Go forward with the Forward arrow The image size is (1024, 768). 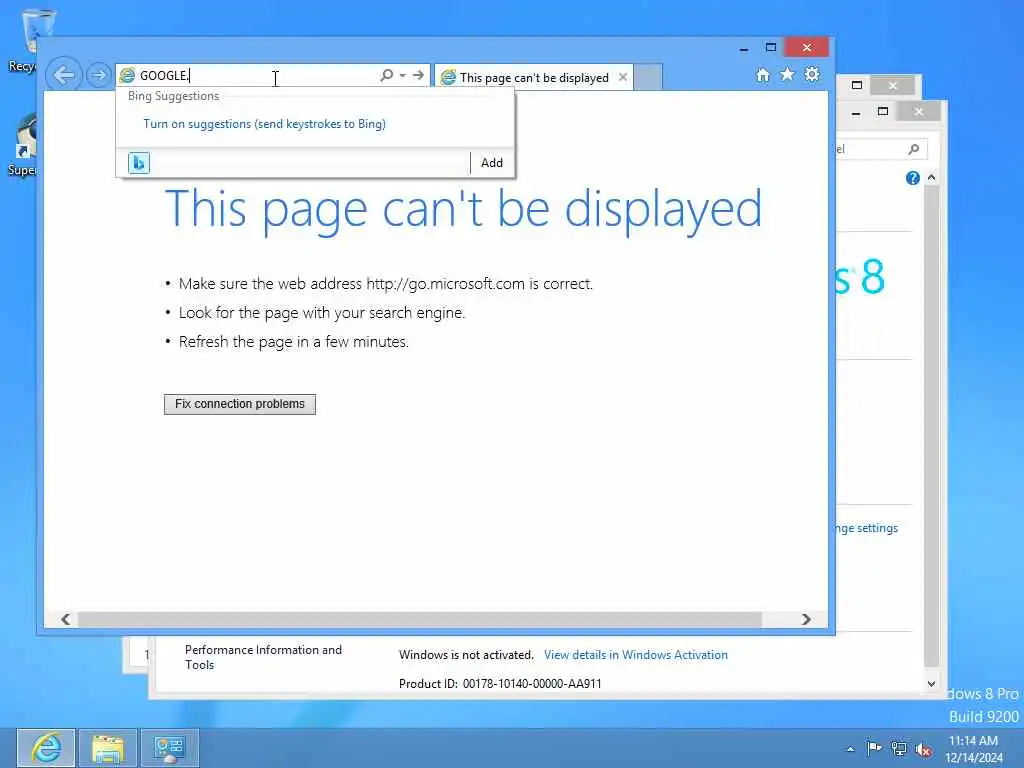(x=99, y=75)
